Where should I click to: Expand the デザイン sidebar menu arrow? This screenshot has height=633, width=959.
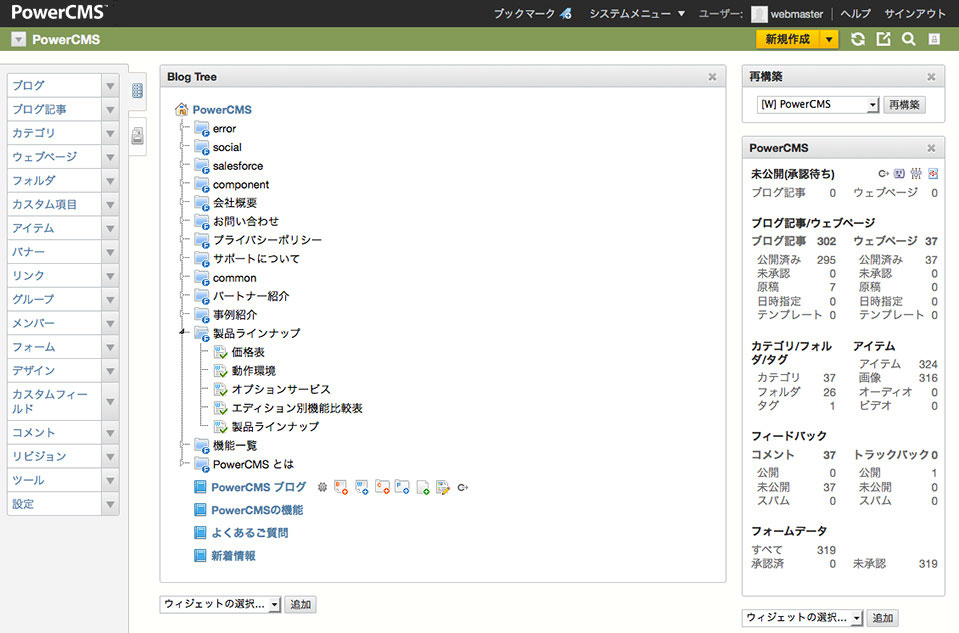click(x=110, y=371)
